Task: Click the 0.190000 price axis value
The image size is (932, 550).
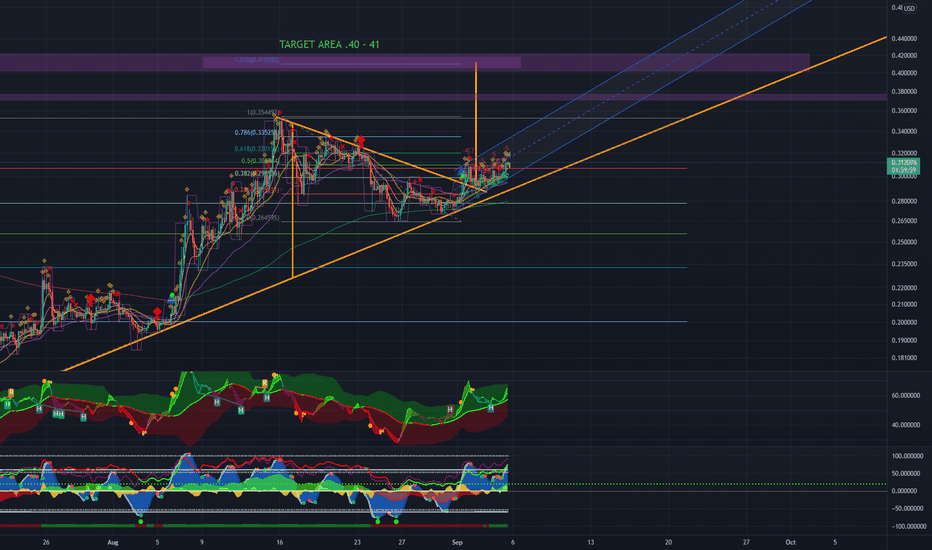Action: (904, 341)
